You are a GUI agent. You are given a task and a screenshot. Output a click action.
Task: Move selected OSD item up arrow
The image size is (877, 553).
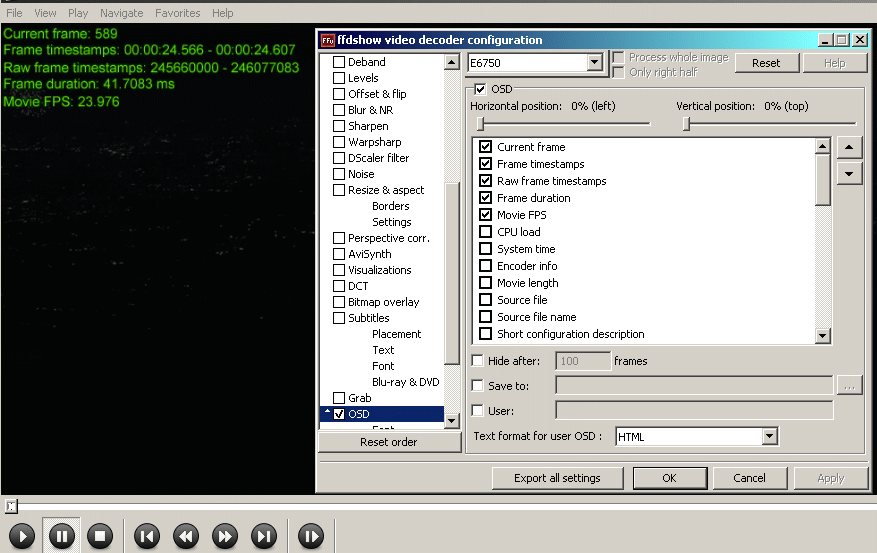[849, 148]
